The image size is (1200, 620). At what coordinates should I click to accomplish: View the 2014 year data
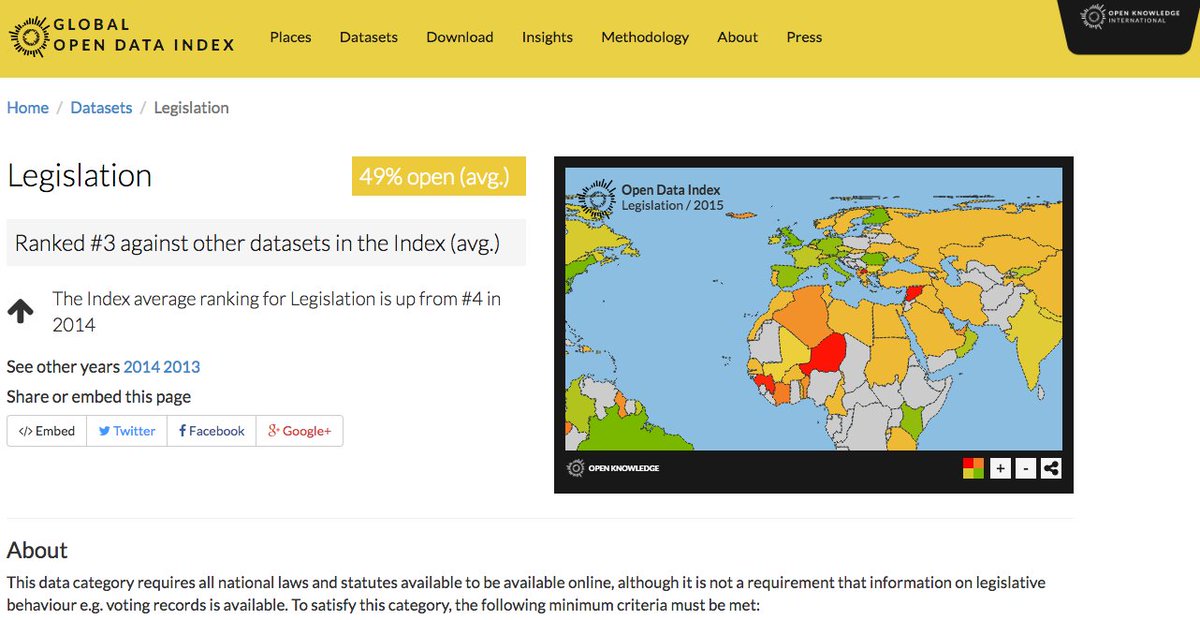tap(141, 367)
